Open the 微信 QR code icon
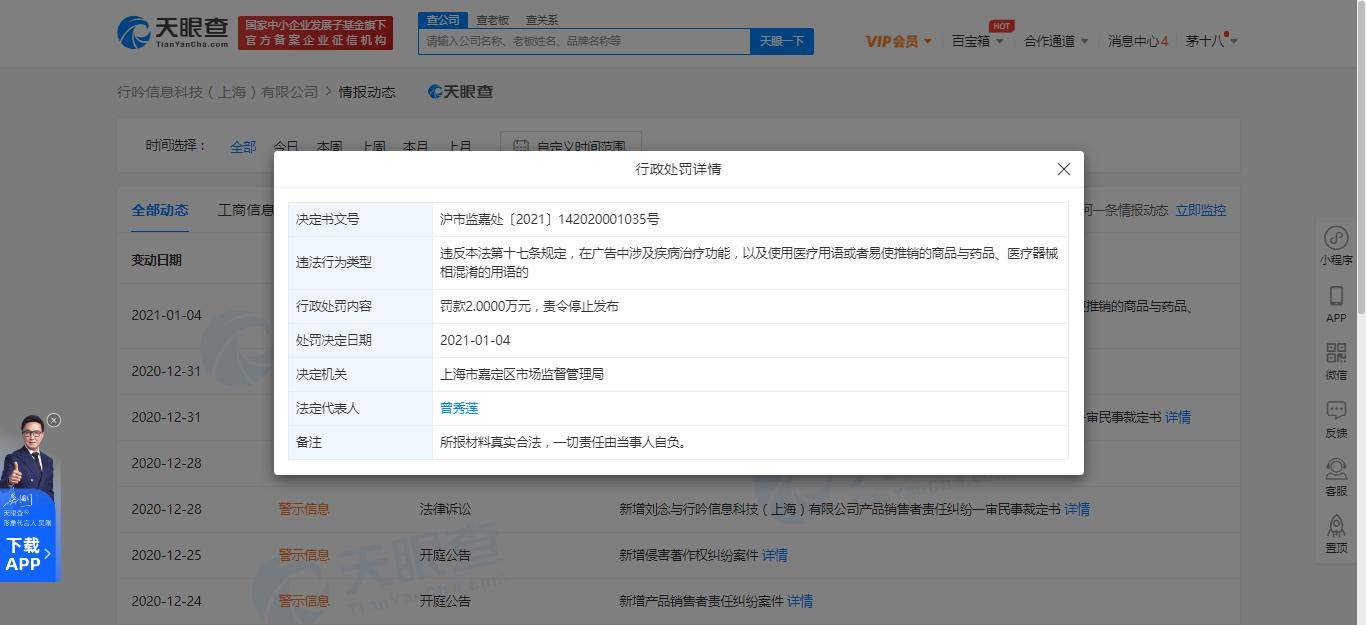Viewport: 1366px width, 625px height. pos(1336,361)
